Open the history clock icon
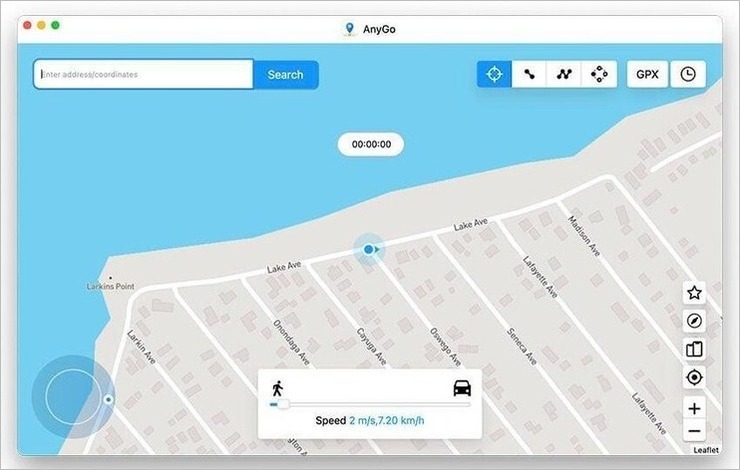Viewport: 740px width, 470px height. click(688, 74)
